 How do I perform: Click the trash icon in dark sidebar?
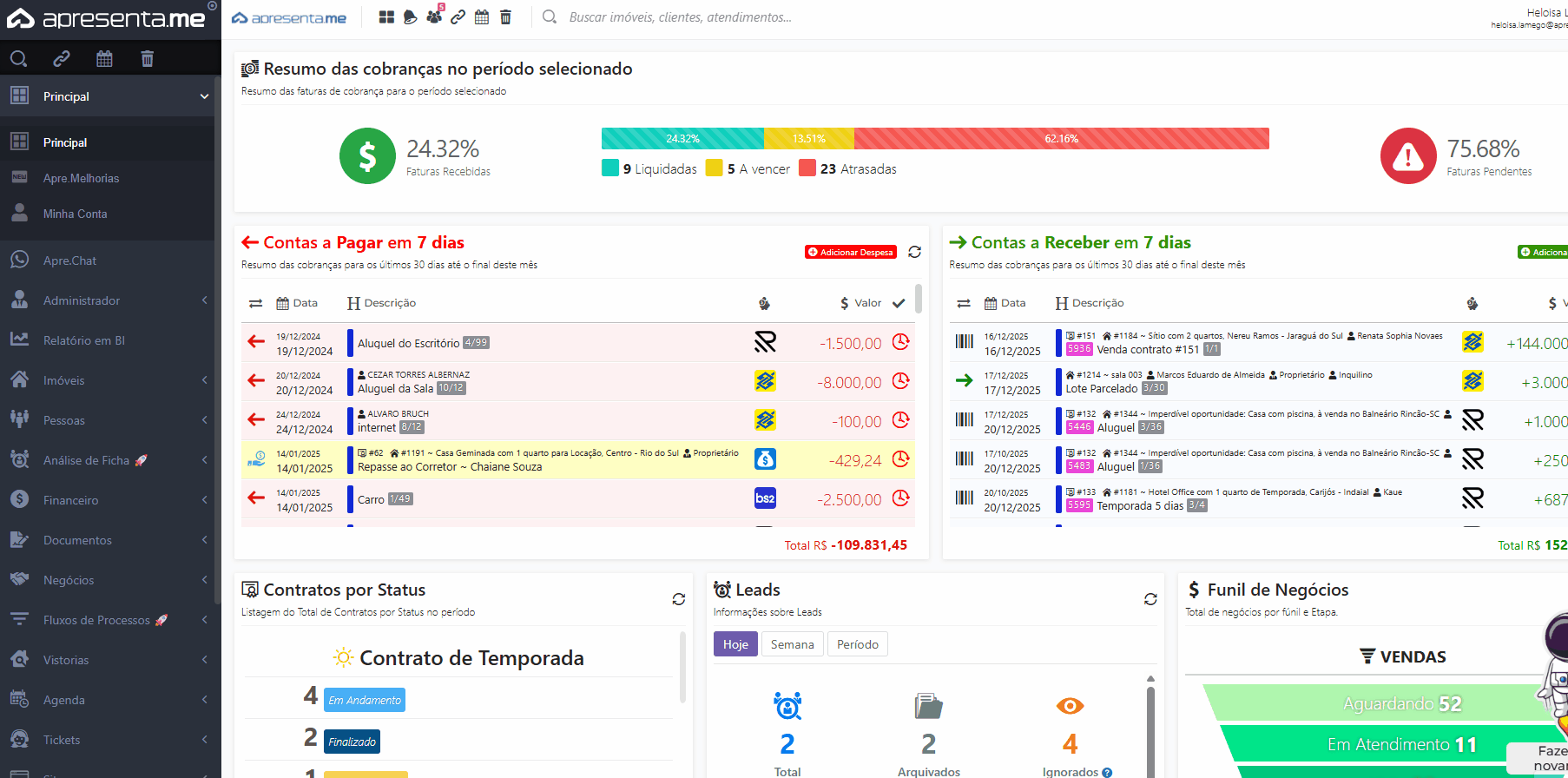[x=148, y=59]
